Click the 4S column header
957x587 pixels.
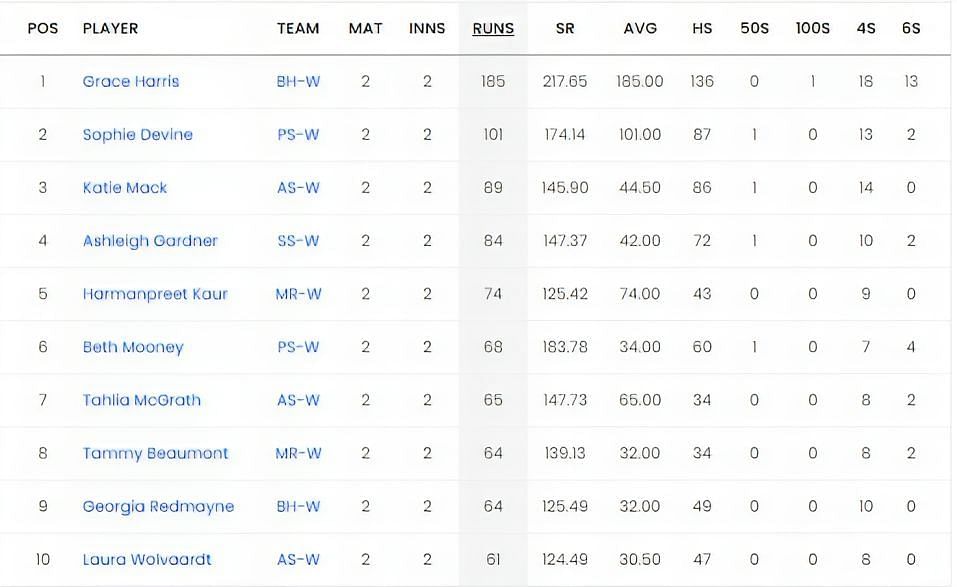866,29
